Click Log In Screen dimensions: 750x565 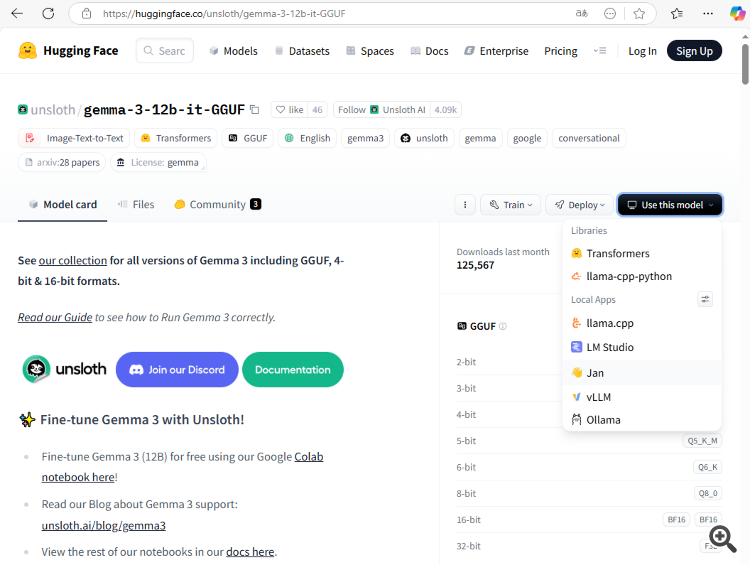[642, 51]
